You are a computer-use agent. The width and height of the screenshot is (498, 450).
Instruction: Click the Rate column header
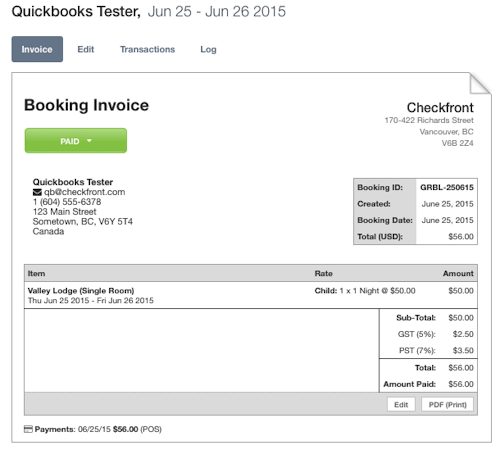click(323, 274)
